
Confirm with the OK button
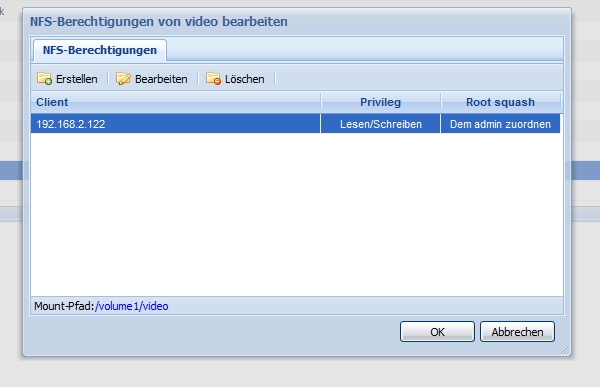click(437, 331)
